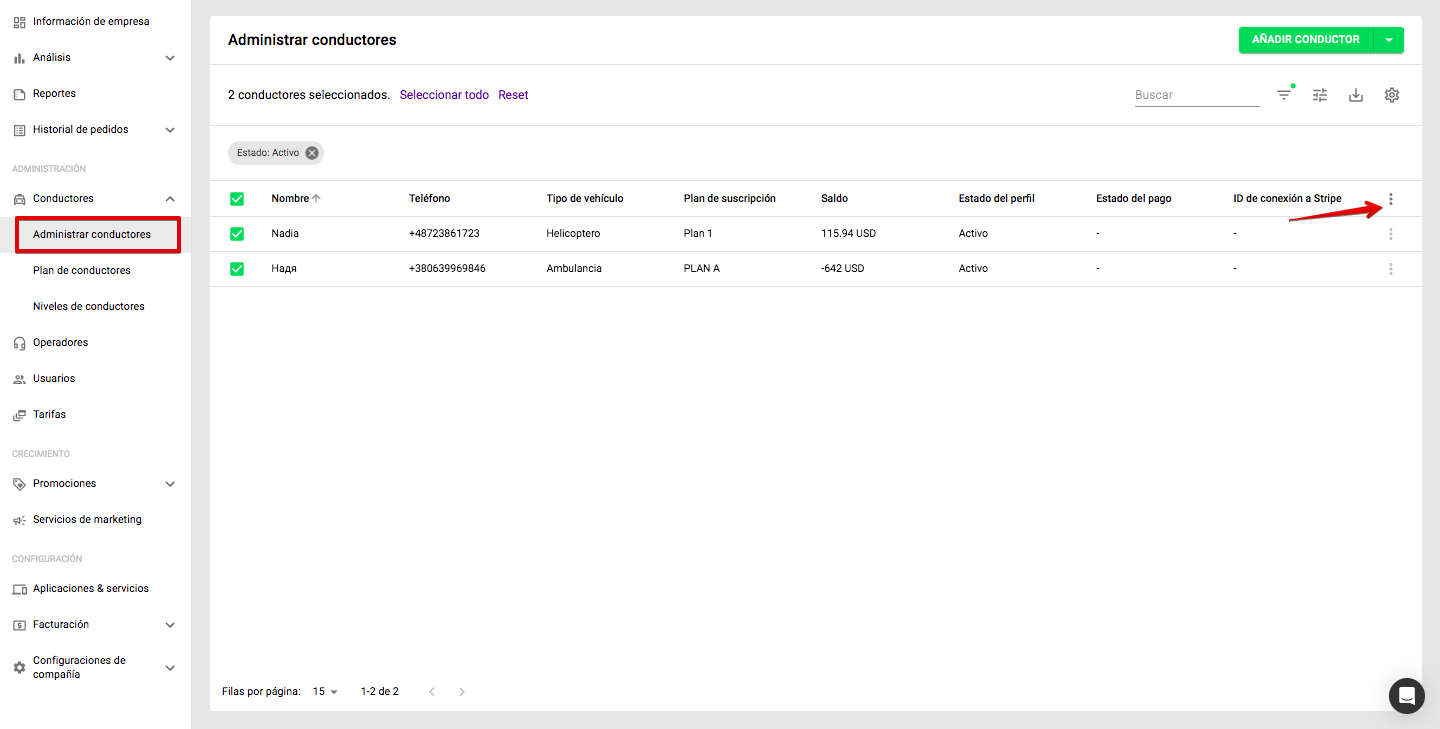The image size is (1440, 729).
Task: Sort table by Nombre column header
Action: [289, 199]
